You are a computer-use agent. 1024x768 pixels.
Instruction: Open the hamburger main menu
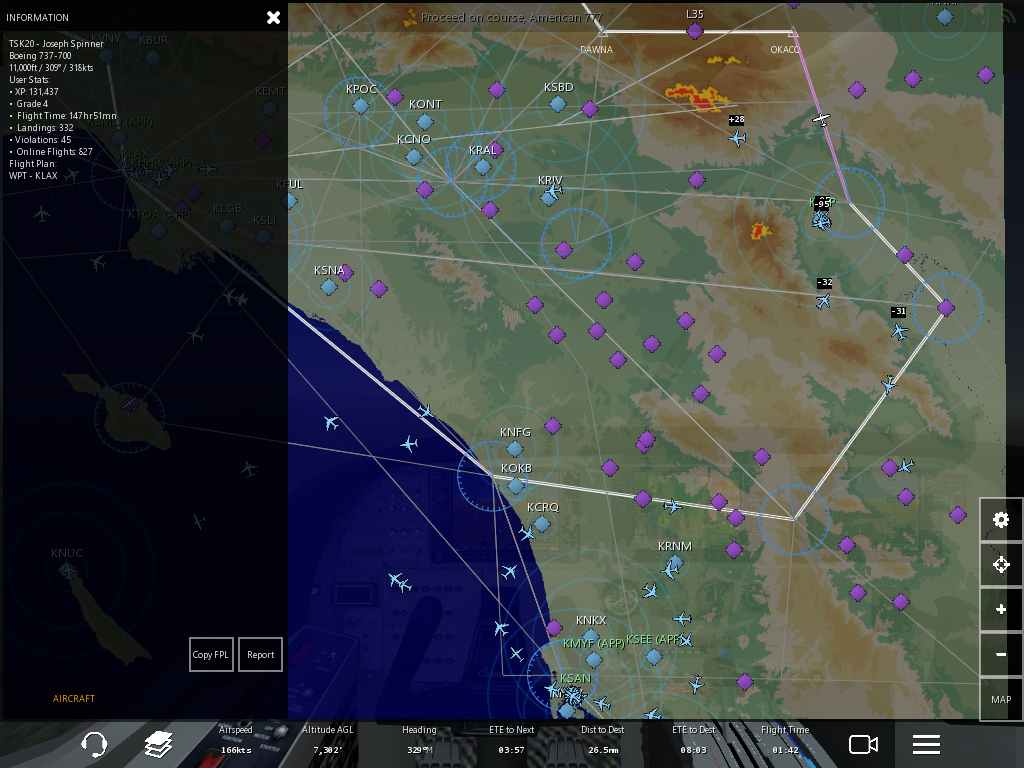click(926, 744)
